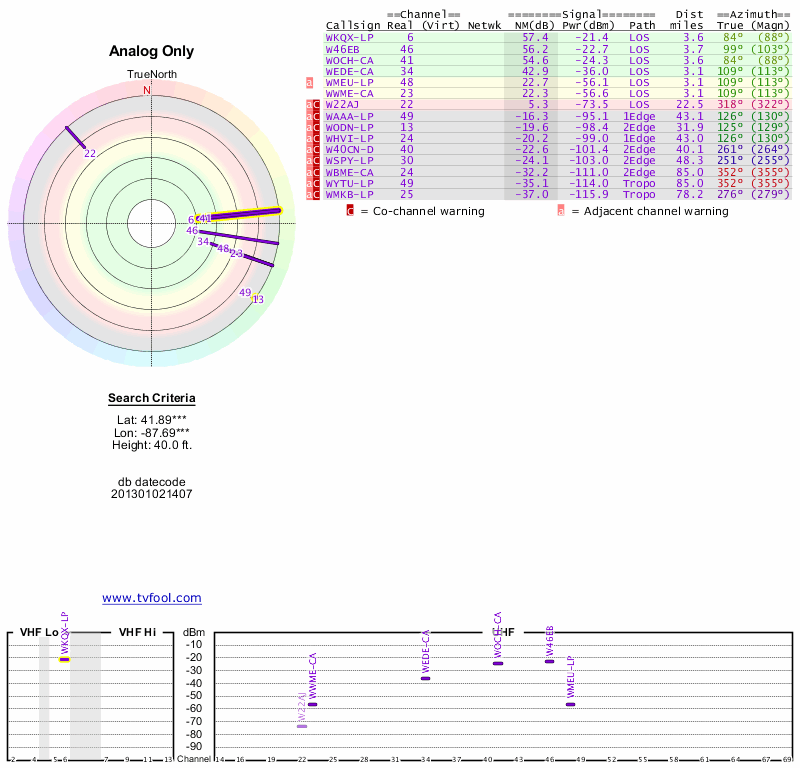Click channel 13 label on radar plot
The width and height of the screenshot is (800, 768).
tap(258, 300)
